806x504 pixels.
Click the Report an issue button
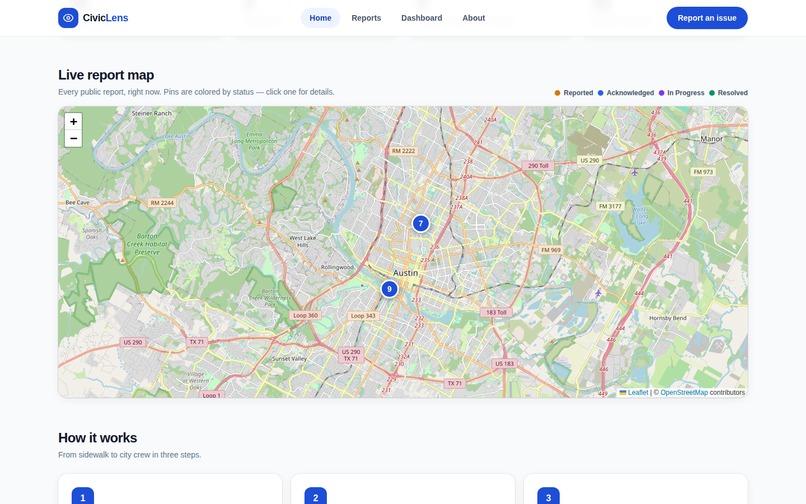tap(707, 18)
